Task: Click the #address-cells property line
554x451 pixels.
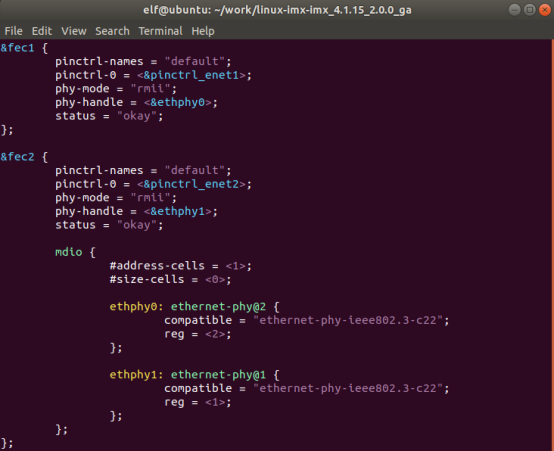Action: point(181,266)
